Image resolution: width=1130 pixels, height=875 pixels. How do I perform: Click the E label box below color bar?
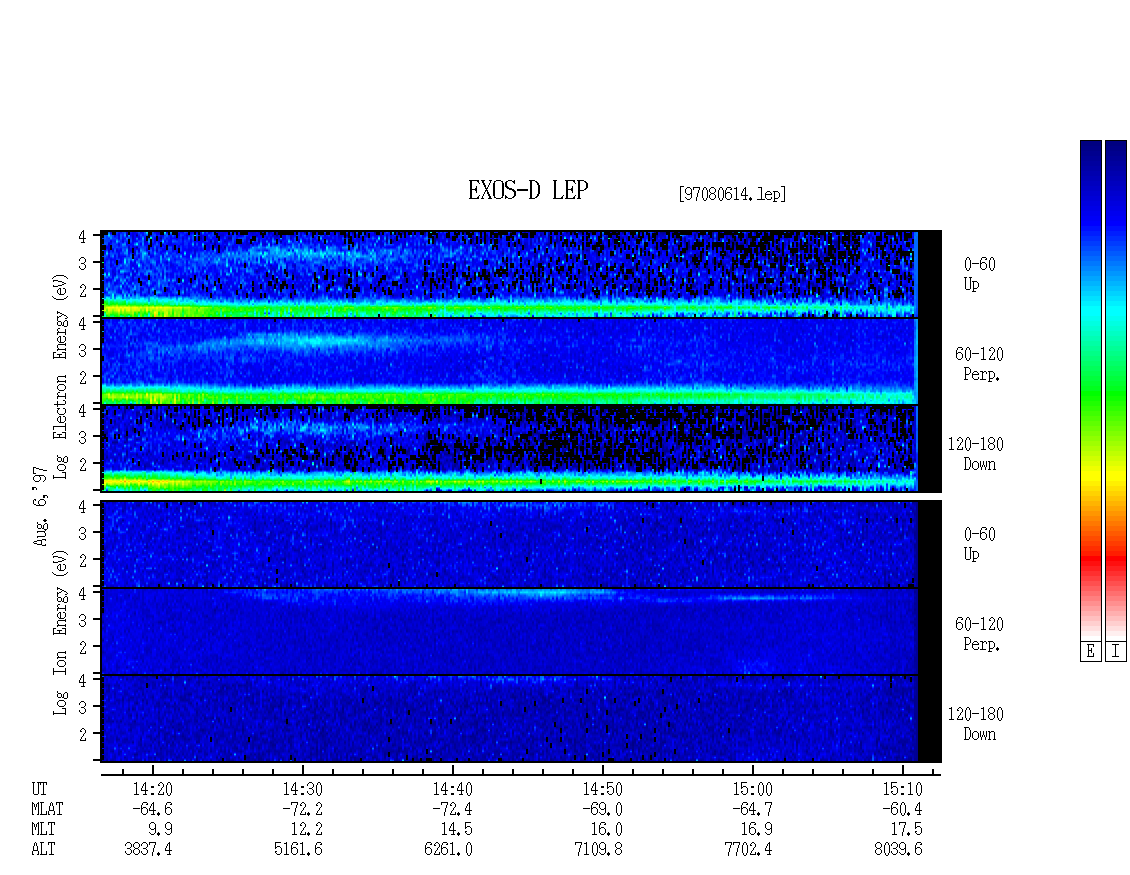tap(1090, 651)
